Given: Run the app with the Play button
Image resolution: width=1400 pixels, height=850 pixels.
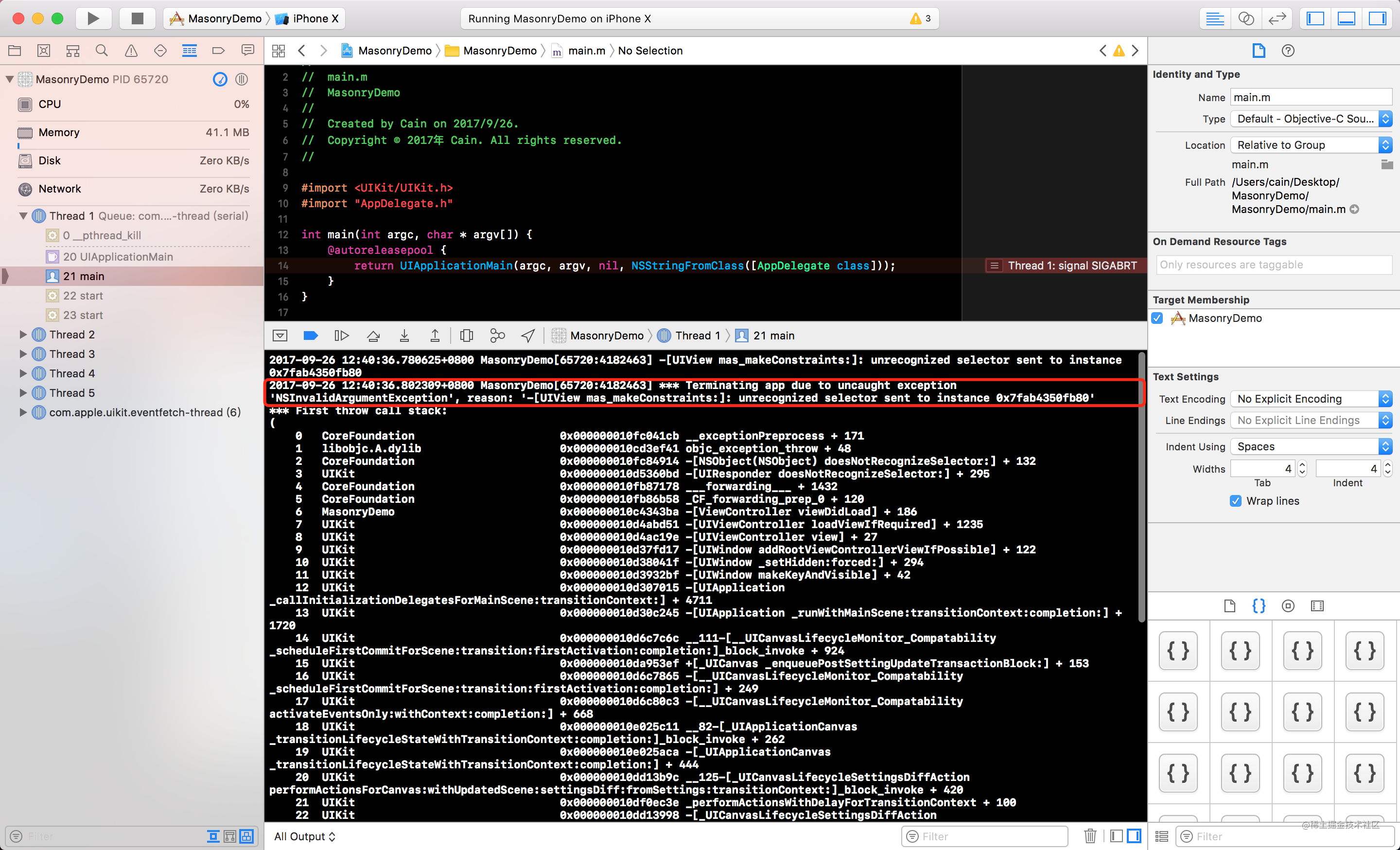Looking at the screenshot, I should pyautogui.click(x=93, y=18).
